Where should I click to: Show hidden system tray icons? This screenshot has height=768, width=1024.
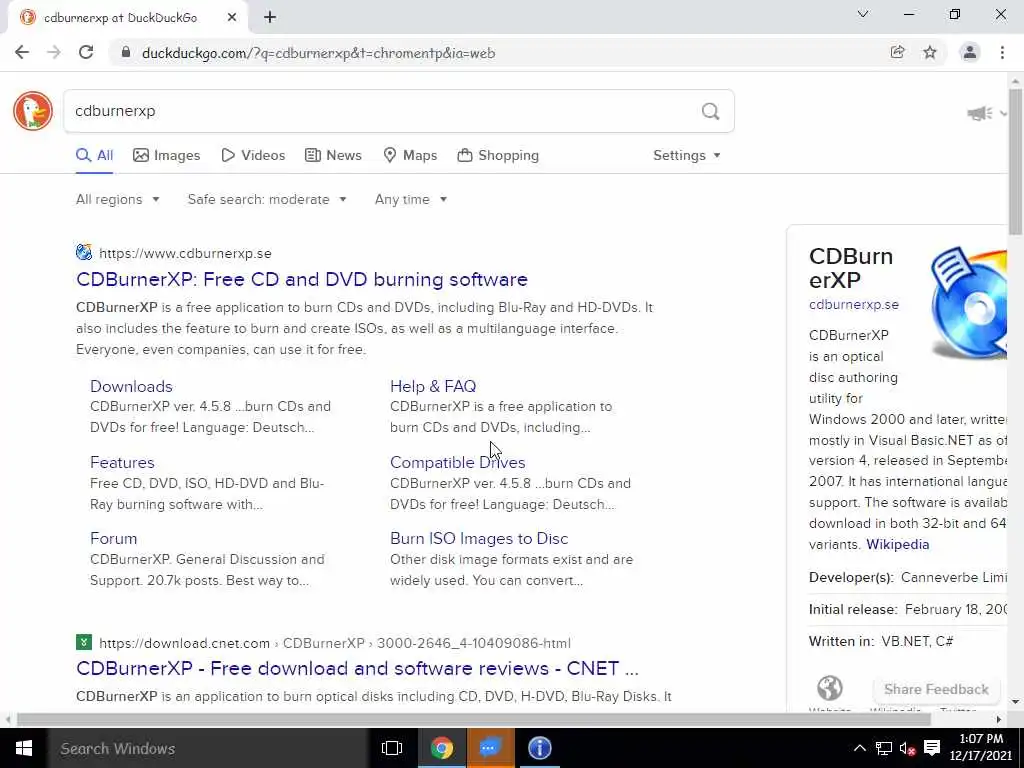click(860, 748)
